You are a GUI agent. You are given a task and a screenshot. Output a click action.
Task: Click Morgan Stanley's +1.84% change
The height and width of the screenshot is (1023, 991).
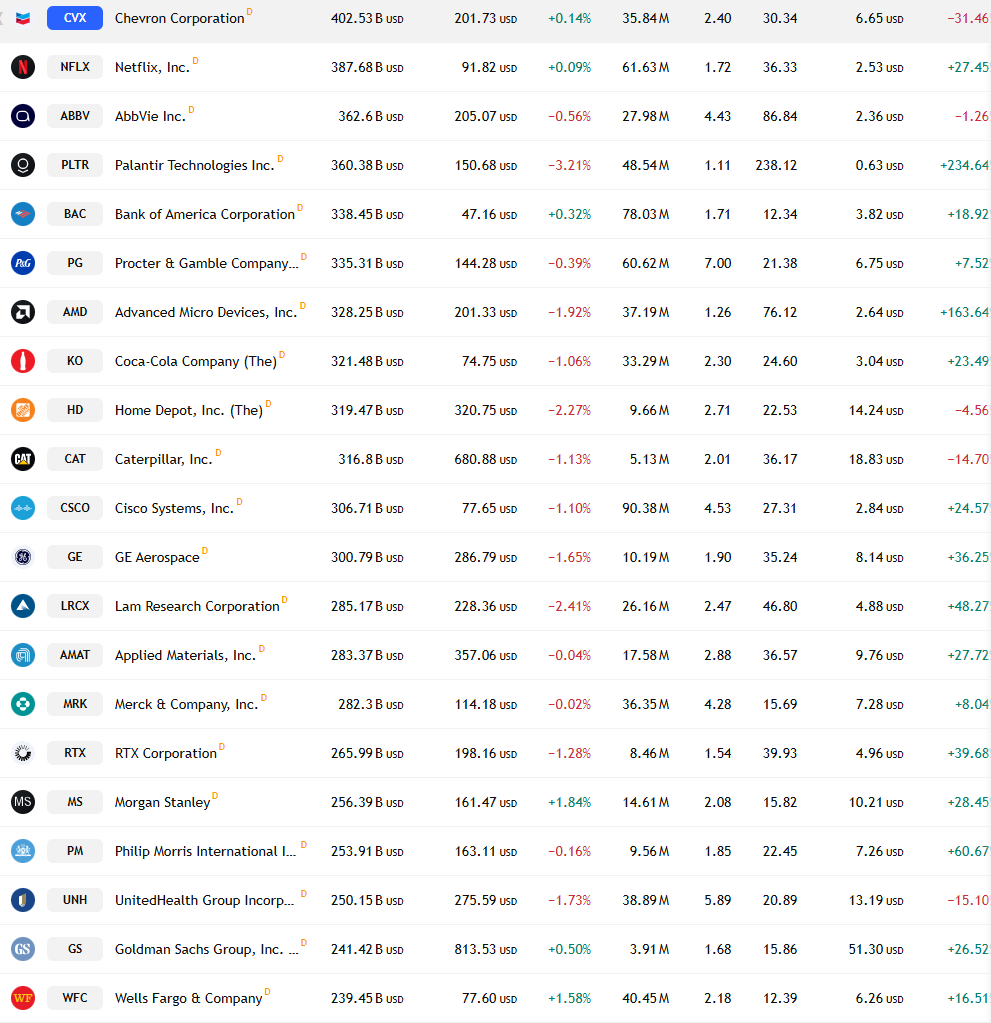tap(570, 802)
